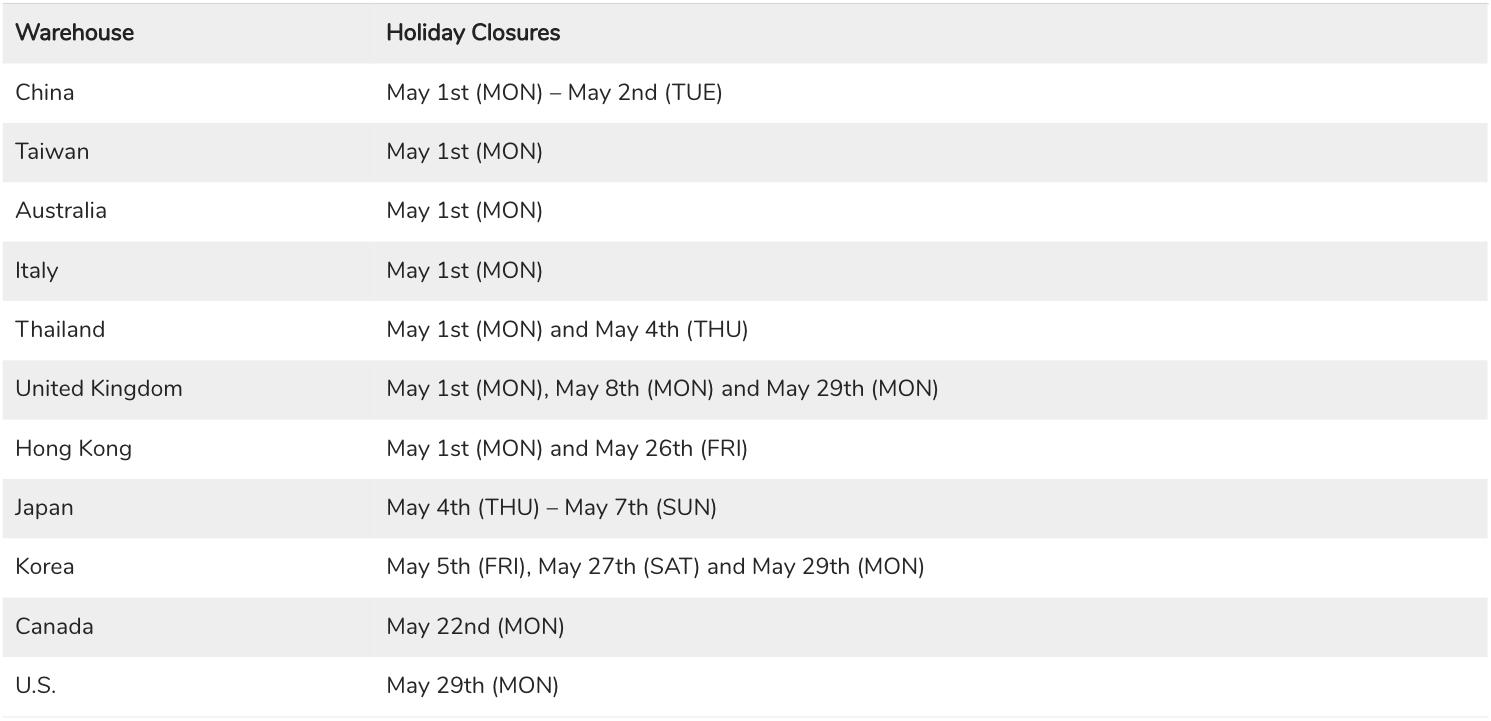The height and width of the screenshot is (721, 1491).
Task: Select the U.S. warehouse cell
Action: click(x=36, y=686)
